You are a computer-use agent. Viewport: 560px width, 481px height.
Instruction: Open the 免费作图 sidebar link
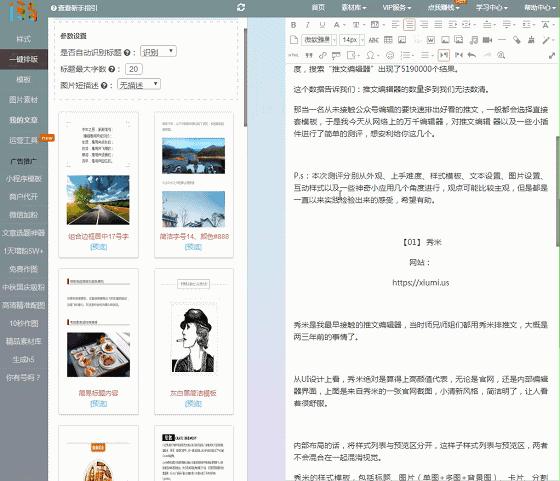coord(24,269)
